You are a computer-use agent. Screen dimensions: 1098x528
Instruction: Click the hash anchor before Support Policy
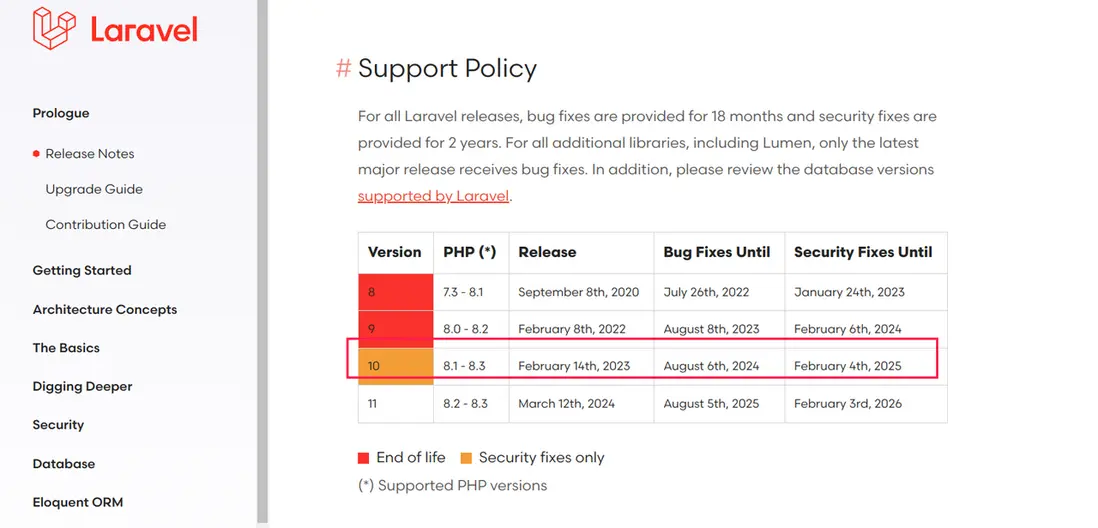343,68
